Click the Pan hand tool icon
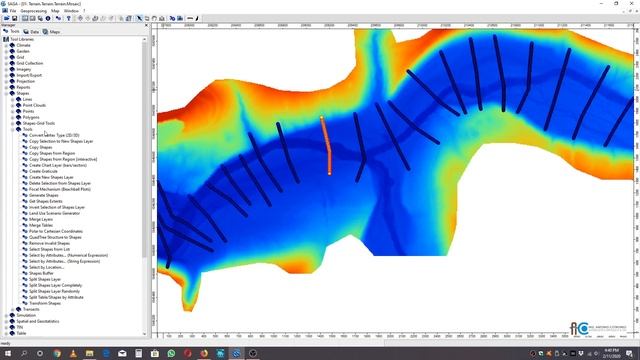The width and height of the screenshot is (640, 360). [154, 18]
